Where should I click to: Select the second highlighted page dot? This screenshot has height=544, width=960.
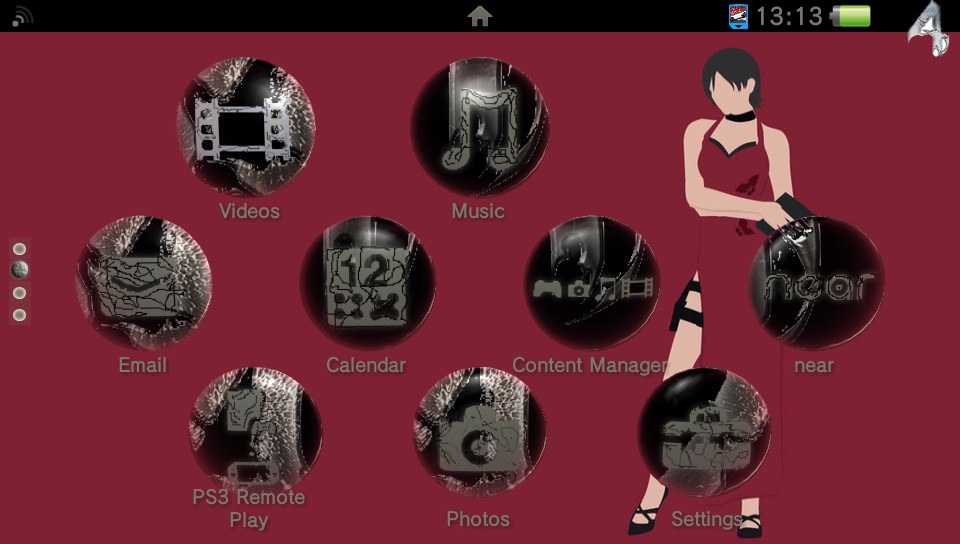[20, 269]
